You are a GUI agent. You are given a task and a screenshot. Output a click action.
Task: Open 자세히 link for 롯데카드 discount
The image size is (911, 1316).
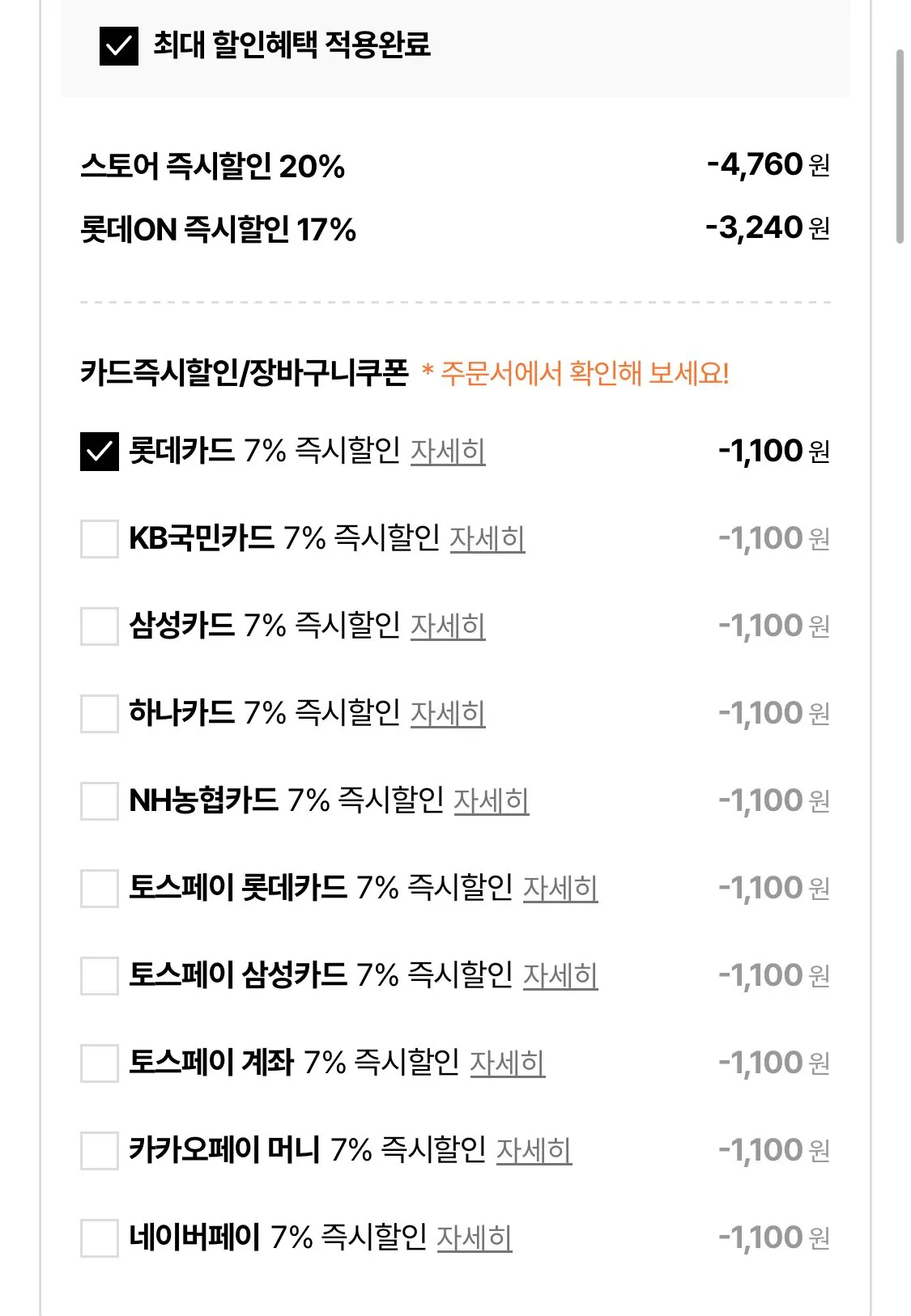tap(448, 451)
